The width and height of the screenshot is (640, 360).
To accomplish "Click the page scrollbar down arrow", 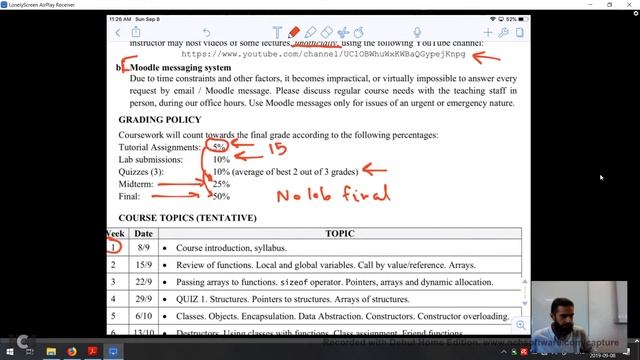I will click(x=525, y=304).
